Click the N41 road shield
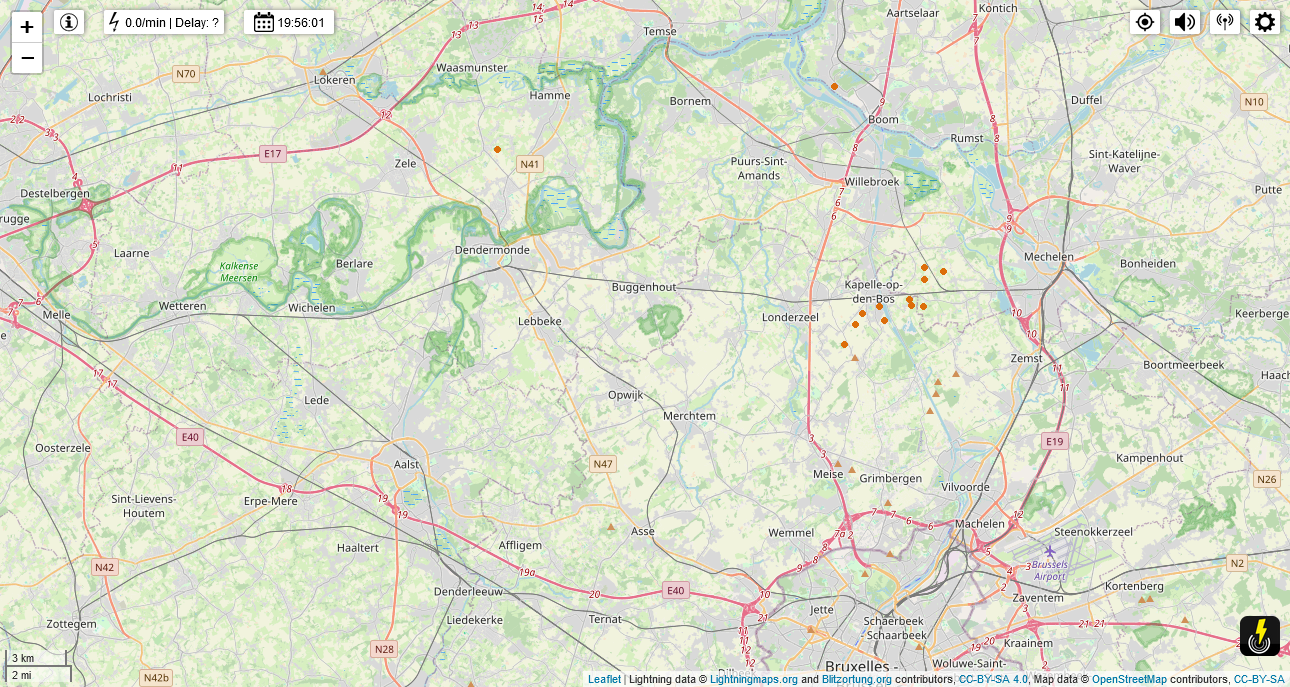Viewport: 1290px width, 687px height. pos(530,164)
